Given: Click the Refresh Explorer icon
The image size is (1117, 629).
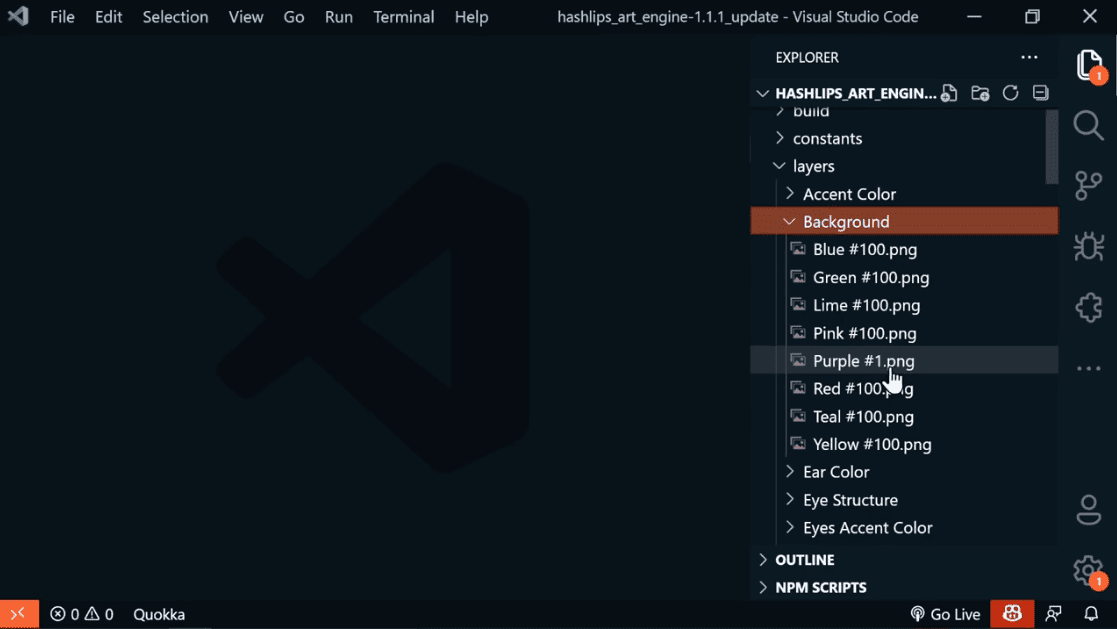Looking at the screenshot, I should pos(1010,93).
